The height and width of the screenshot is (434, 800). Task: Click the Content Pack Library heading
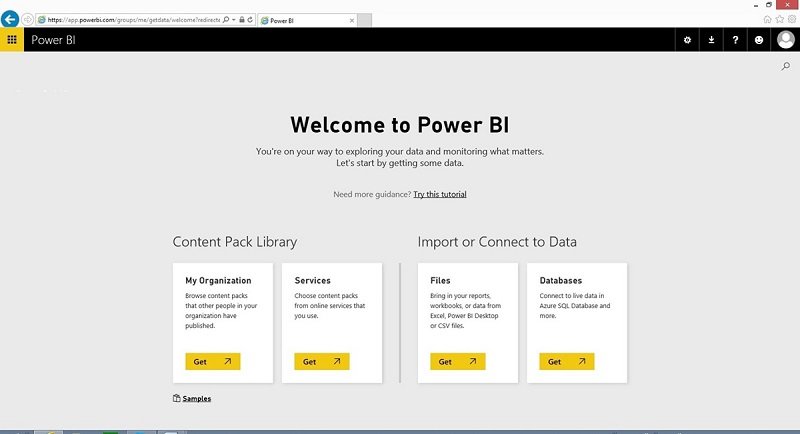pos(235,242)
